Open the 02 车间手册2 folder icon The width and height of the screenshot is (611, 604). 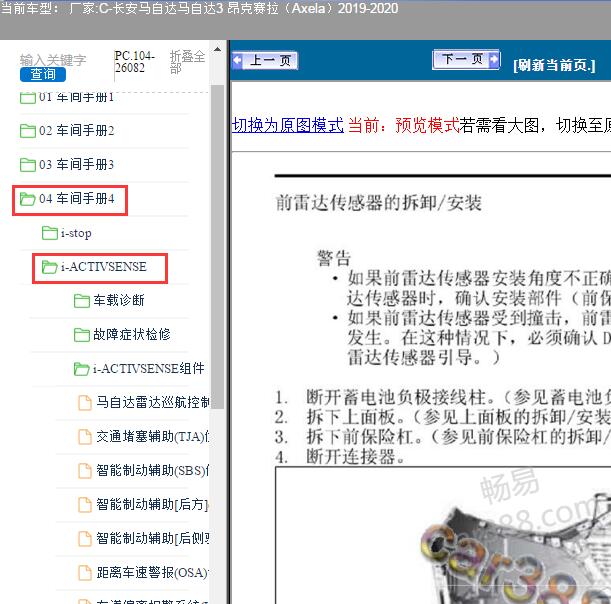point(28,131)
